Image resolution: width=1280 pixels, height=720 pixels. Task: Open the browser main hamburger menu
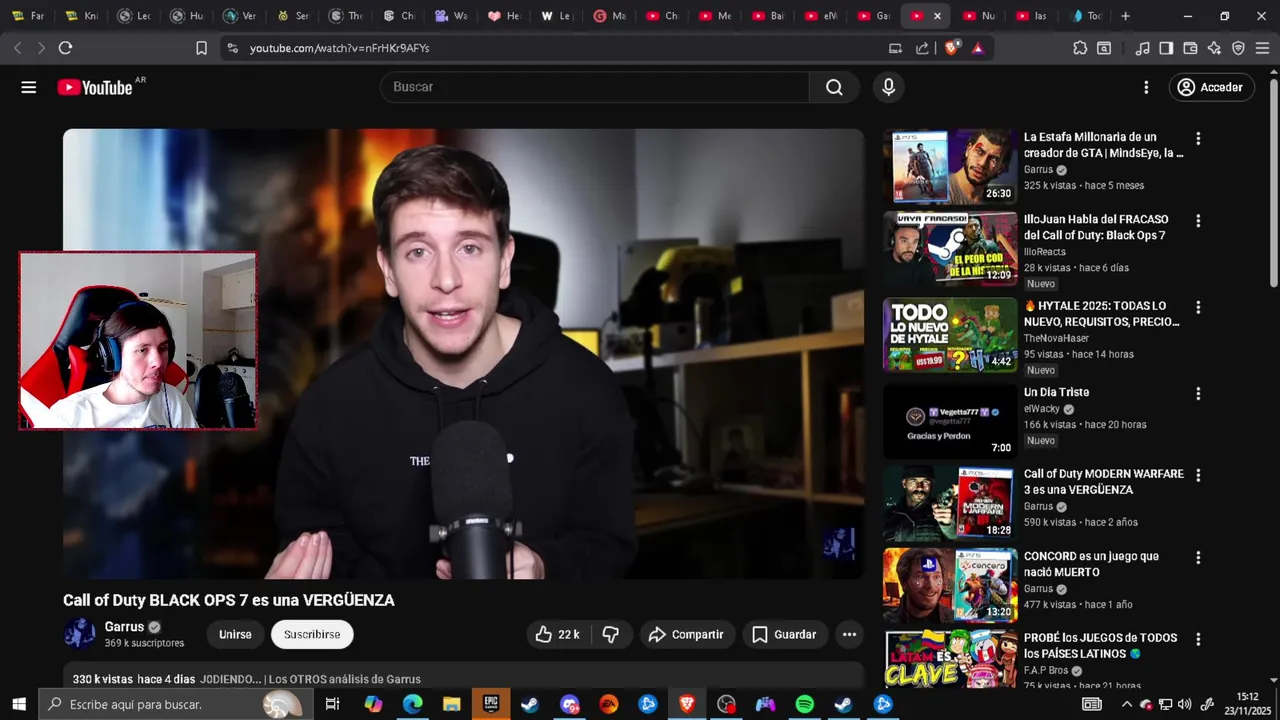point(1263,48)
